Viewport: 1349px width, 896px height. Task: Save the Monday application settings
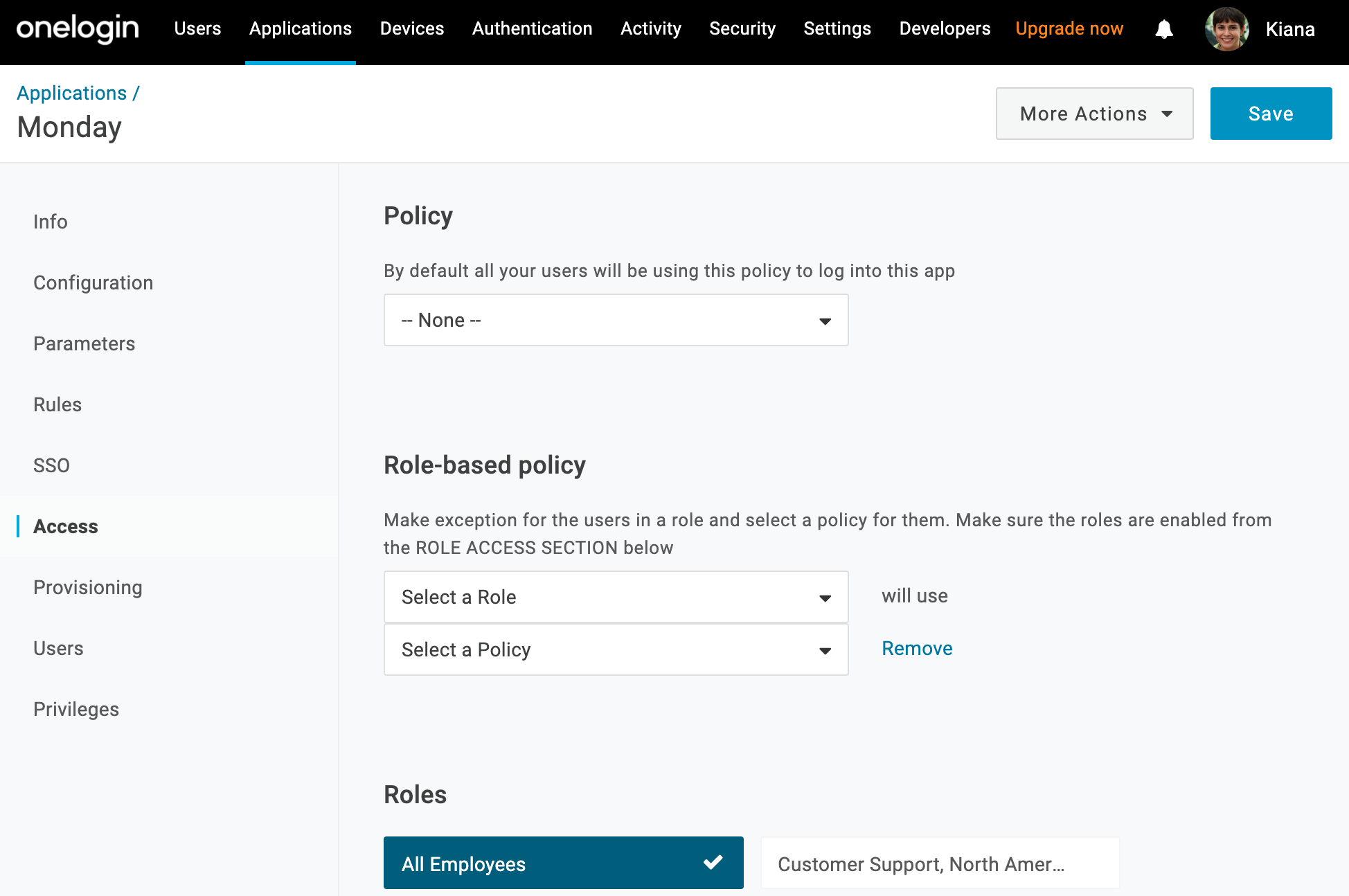[x=1271, y=114]
